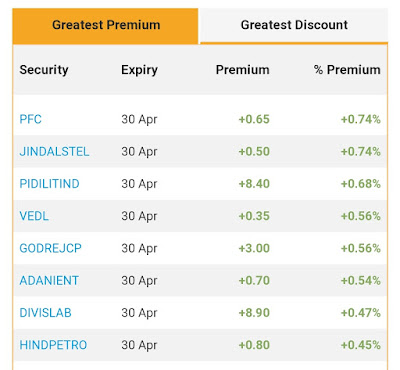400x370 pixels.
Task: Click the Security column header
Action: [44, 70]
